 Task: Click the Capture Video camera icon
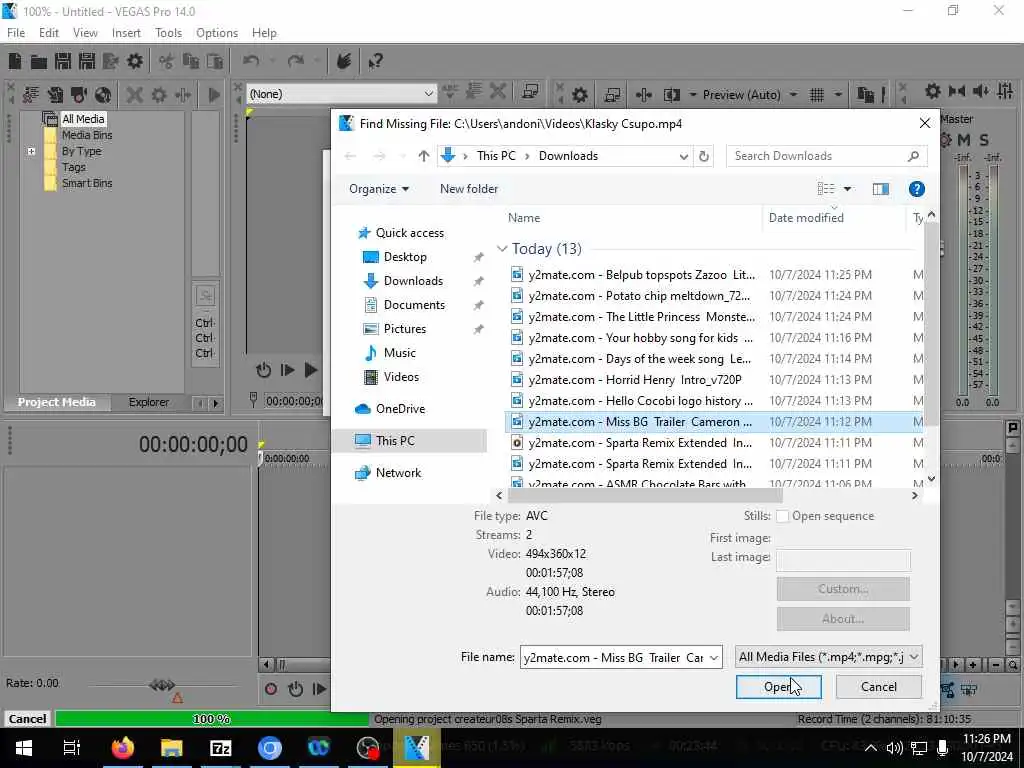click(78, 95)
